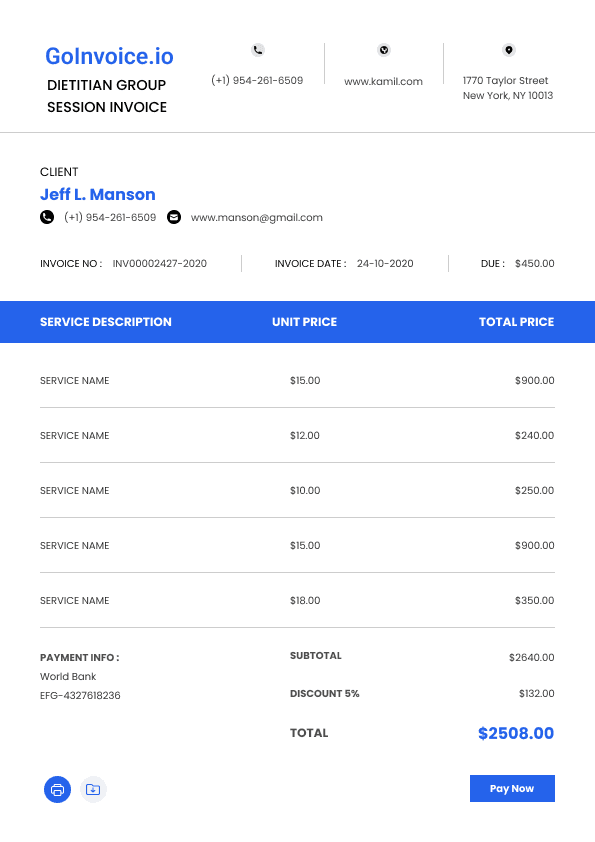
Task: Click the client name Jeff L. Manson
Action: 98,194
